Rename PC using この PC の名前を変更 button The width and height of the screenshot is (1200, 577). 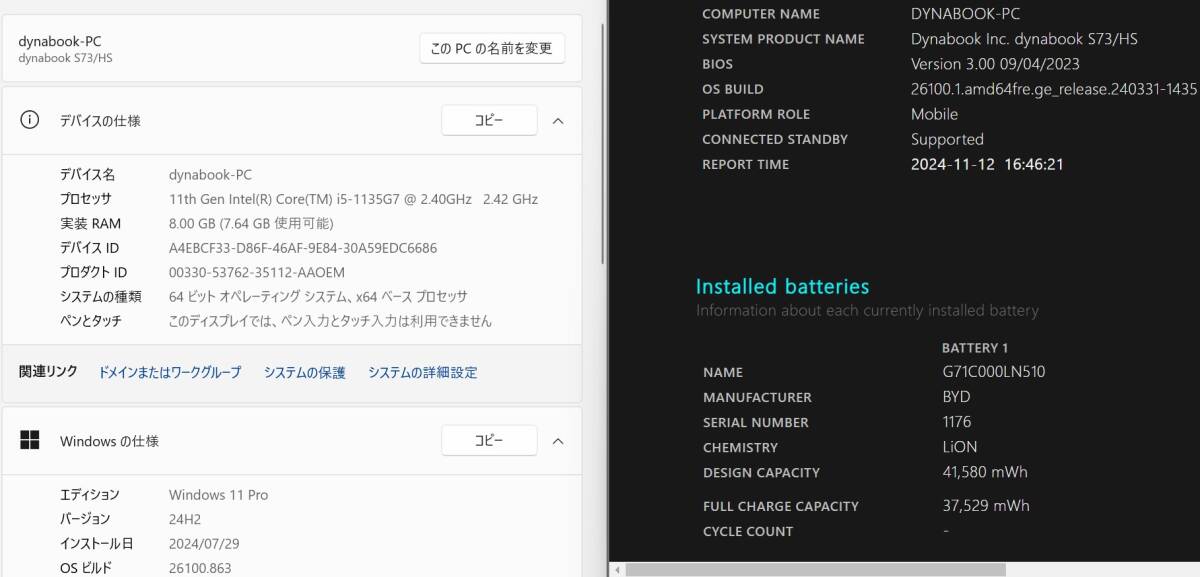[x=492, y=48]
